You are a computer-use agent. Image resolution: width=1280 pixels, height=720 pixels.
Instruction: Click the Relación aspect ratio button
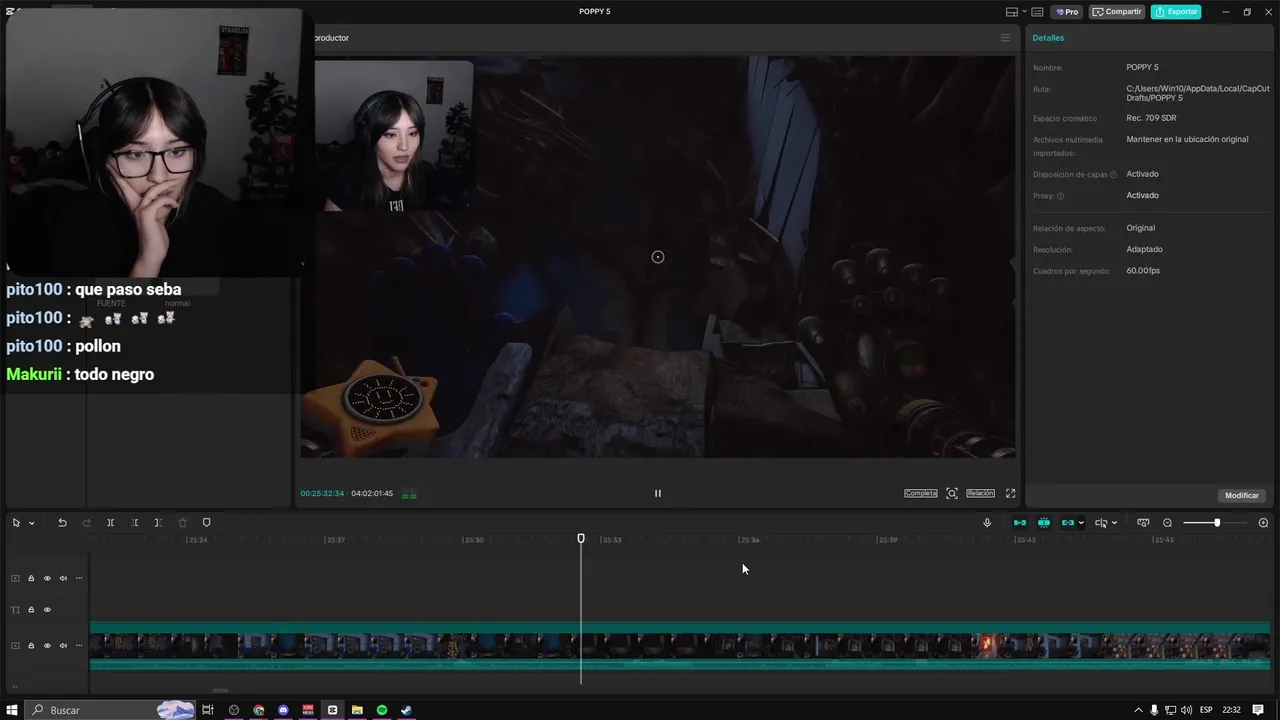tap(980, 493)
